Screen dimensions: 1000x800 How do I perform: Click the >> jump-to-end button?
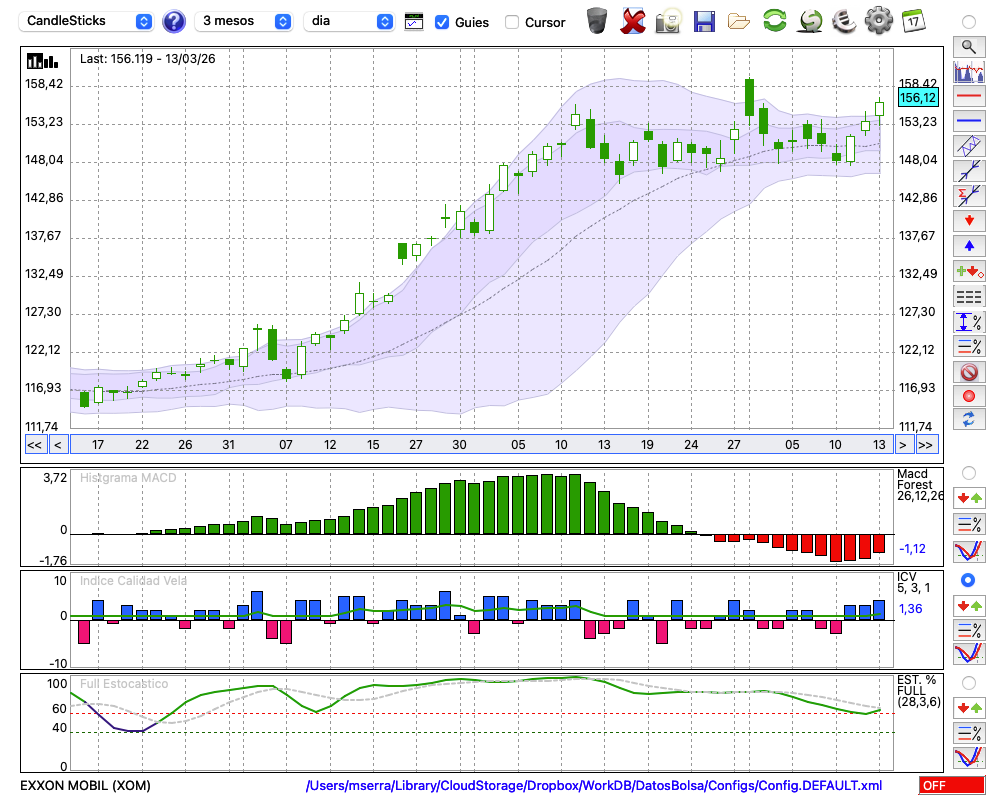tap(926, 444)
